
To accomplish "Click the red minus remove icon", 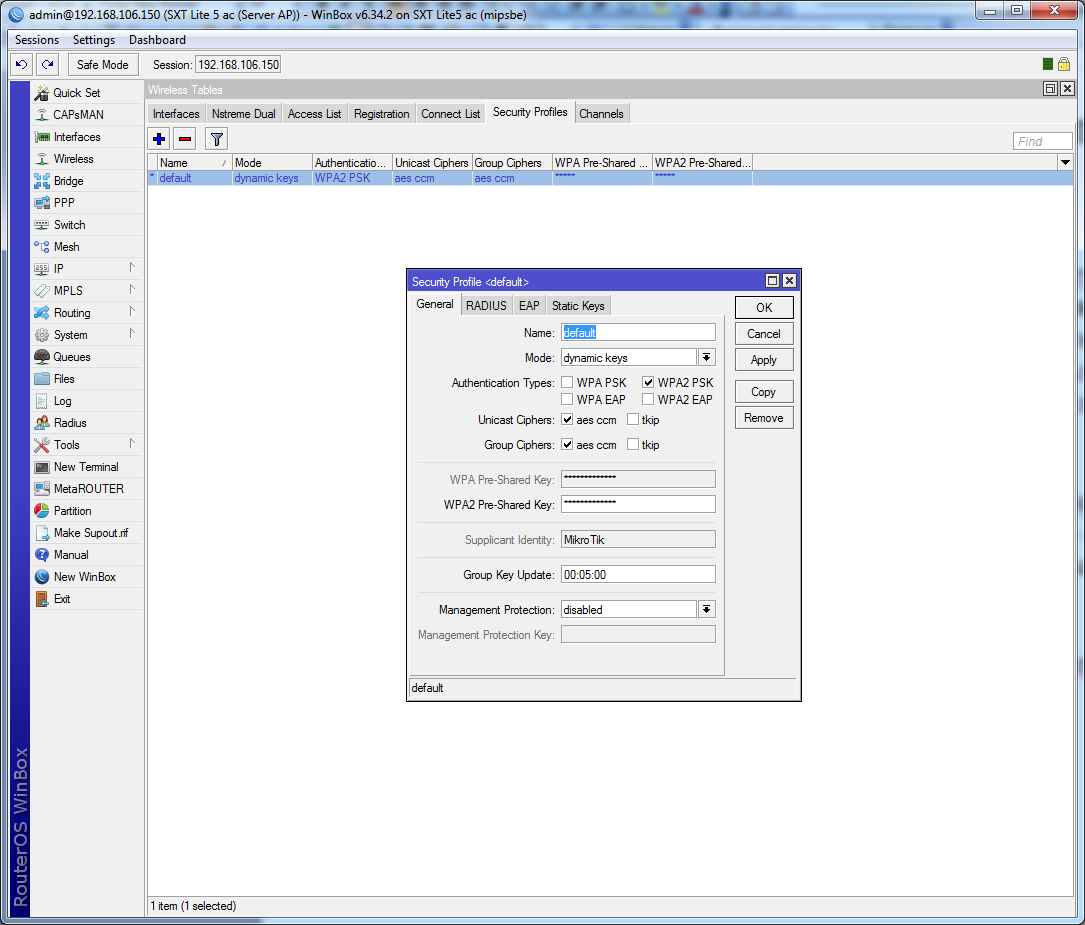I will pos(185,139).
